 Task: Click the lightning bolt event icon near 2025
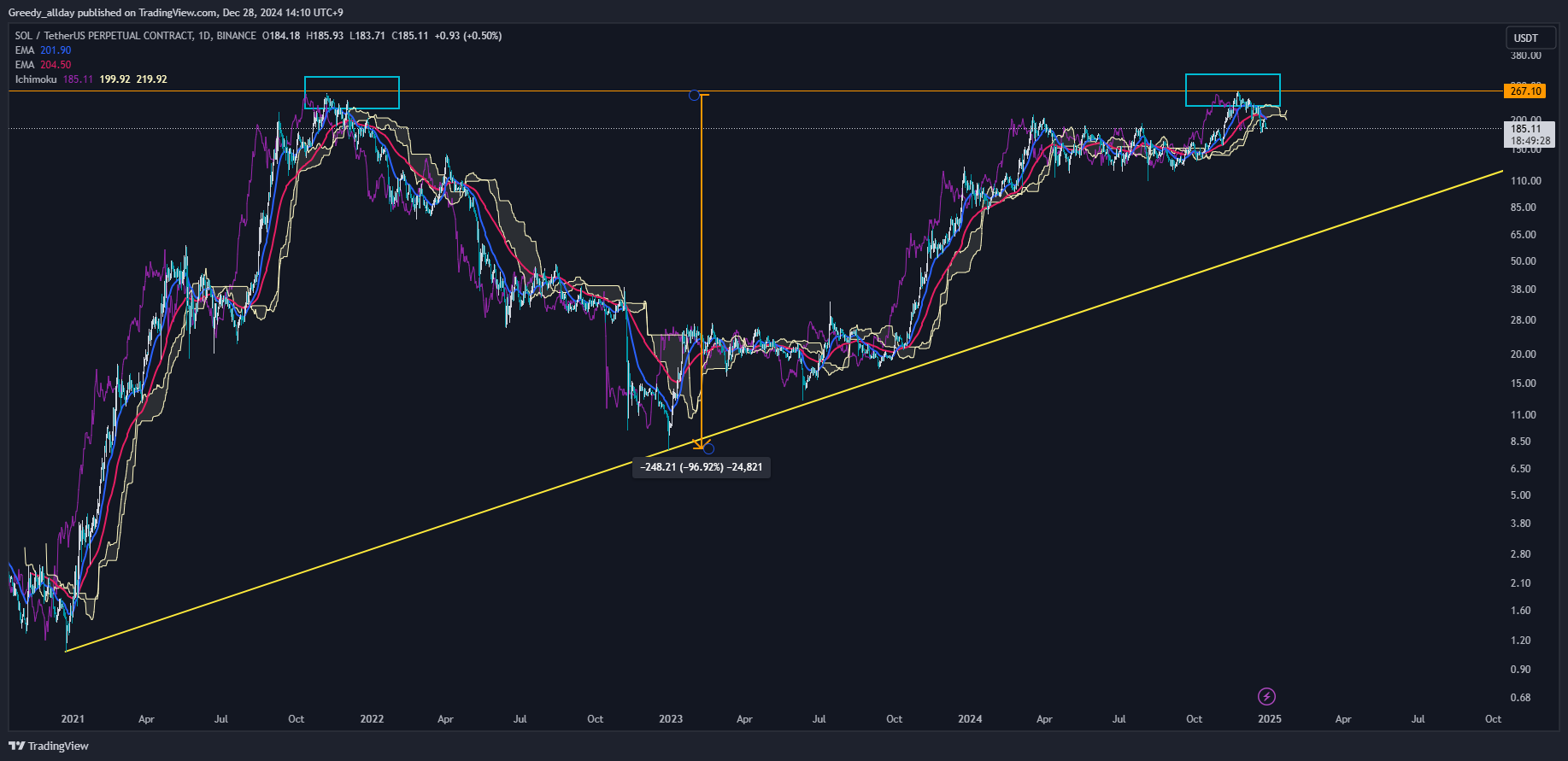click(x=1267, y=697)
